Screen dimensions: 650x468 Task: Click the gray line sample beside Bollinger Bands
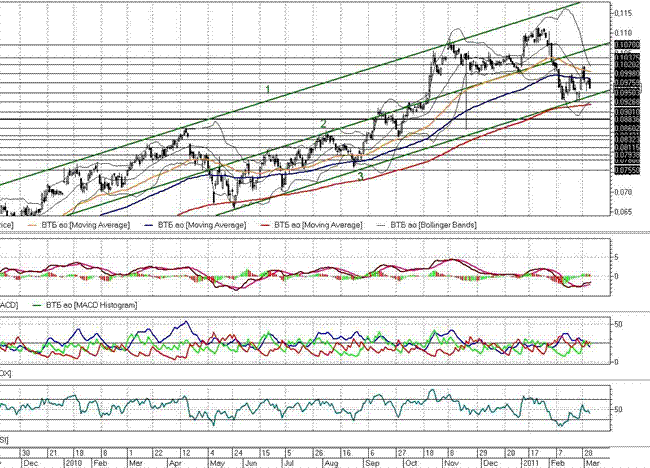coord(382,225)
